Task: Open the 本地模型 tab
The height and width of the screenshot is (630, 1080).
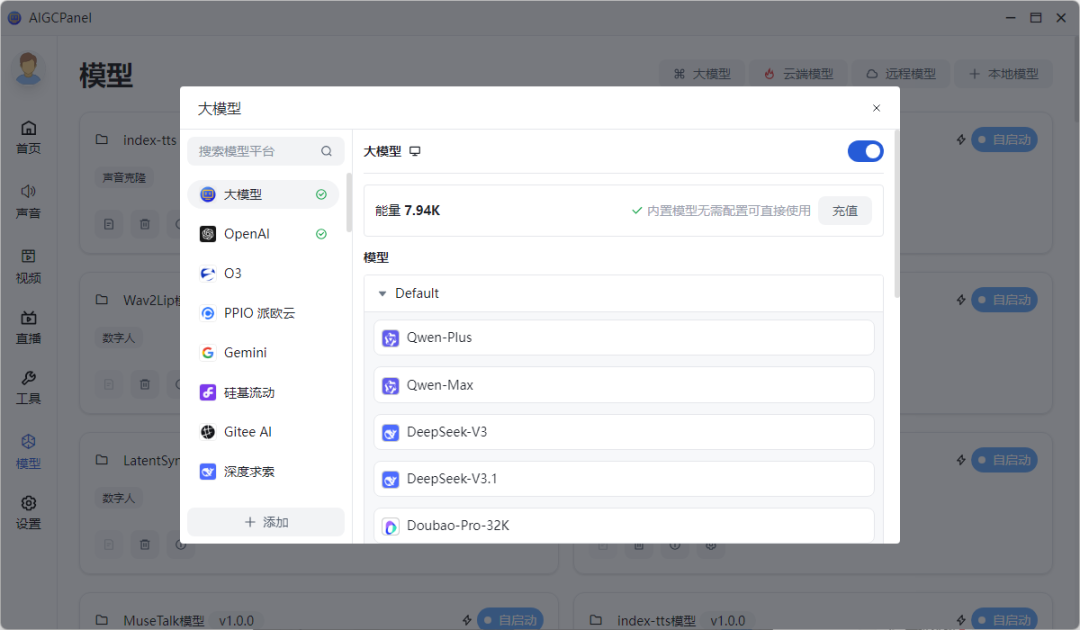Action: (1003, 73)
